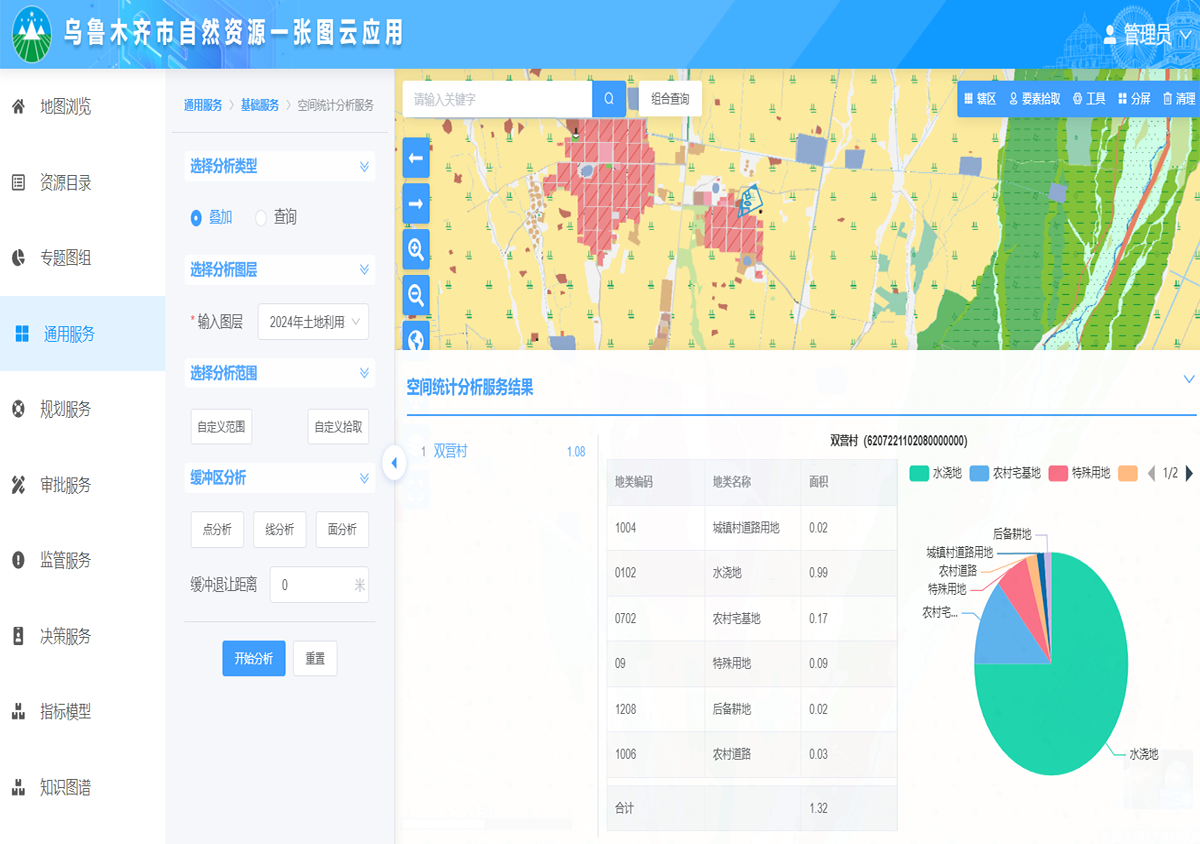Click the 线分析 button
This screenshot has width=1200, height=844.
[x=280, y=530]
